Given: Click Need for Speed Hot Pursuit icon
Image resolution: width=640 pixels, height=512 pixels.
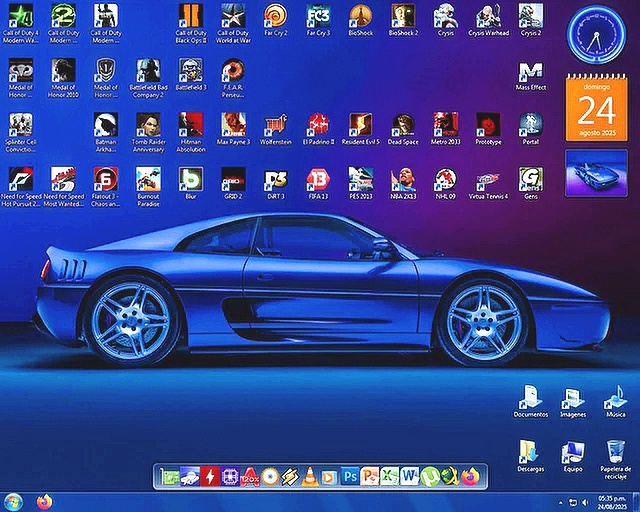Looking at the screenshot, I should tap(21, 187).
